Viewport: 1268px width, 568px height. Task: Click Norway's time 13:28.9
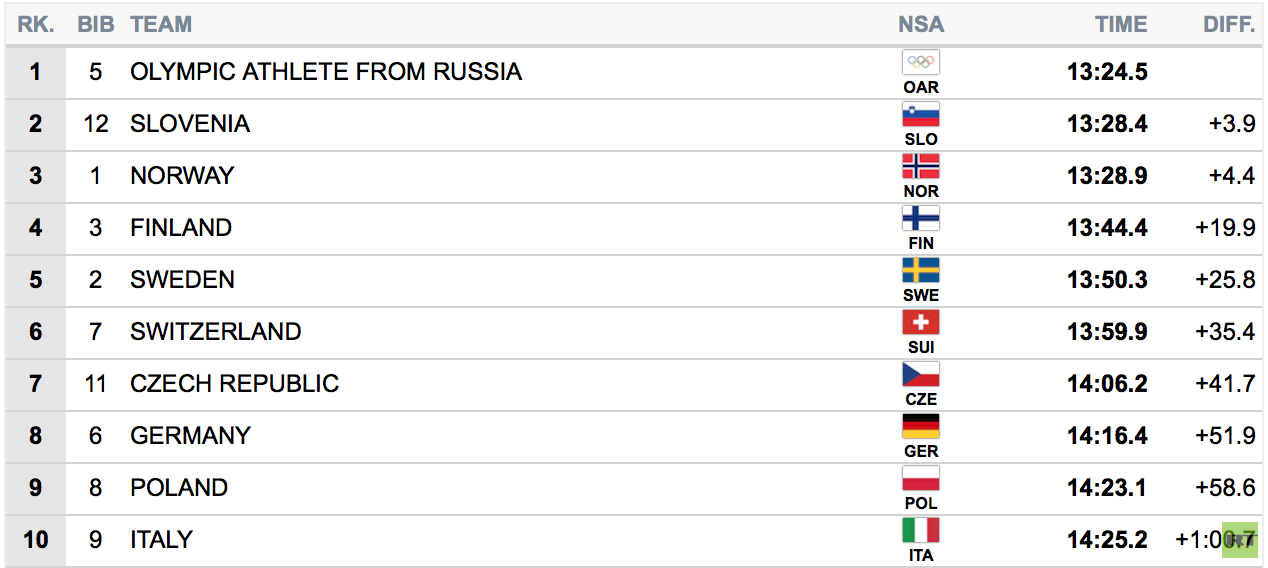[x=1107, y=176]
